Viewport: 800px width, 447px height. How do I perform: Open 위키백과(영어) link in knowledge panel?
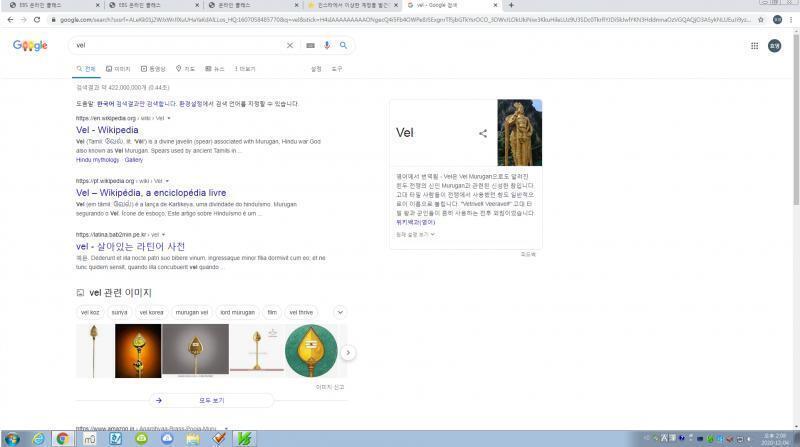[x=416, y=222]
